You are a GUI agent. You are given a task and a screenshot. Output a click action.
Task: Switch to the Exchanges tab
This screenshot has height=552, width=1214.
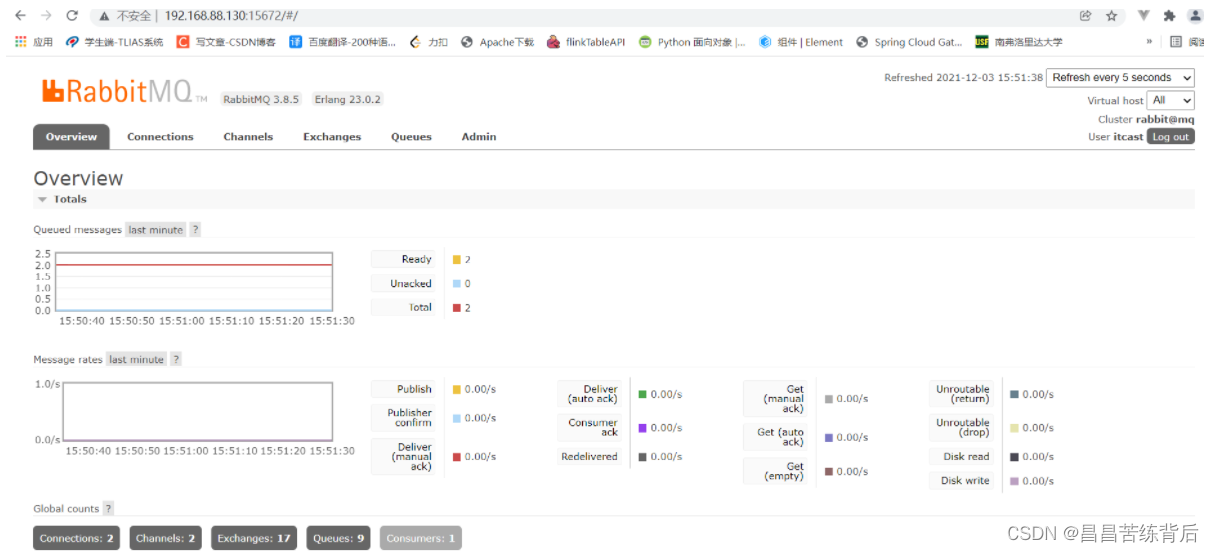click(x=332, y=137)
